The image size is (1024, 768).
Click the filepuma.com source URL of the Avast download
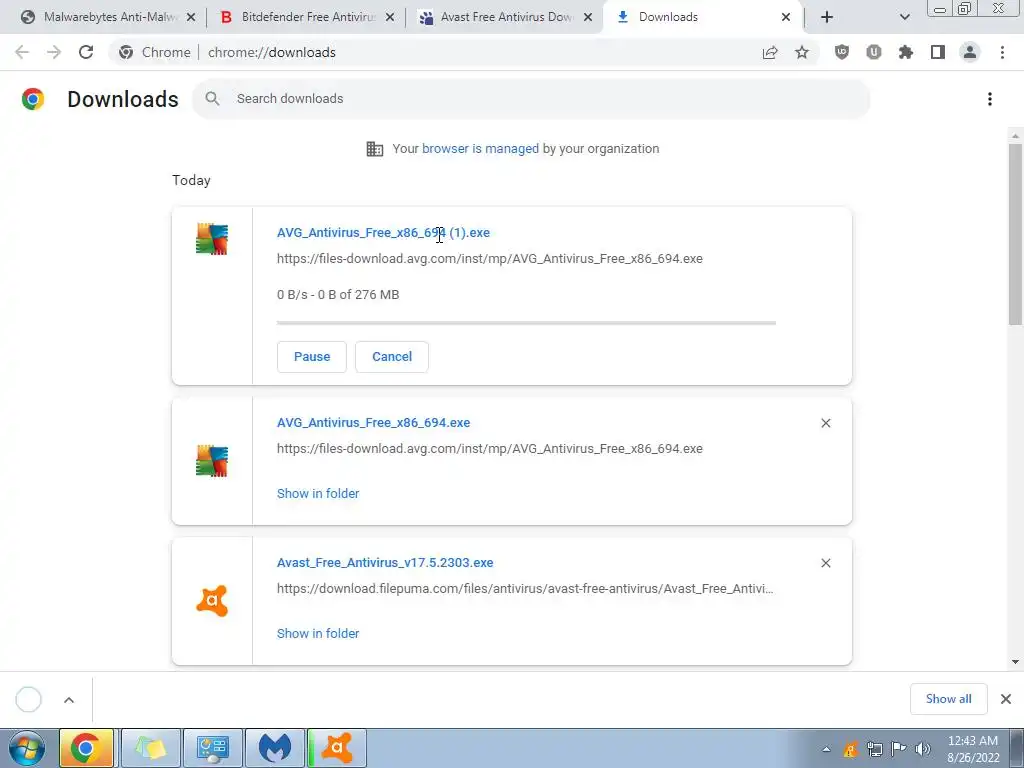click(x=525, y=589)
